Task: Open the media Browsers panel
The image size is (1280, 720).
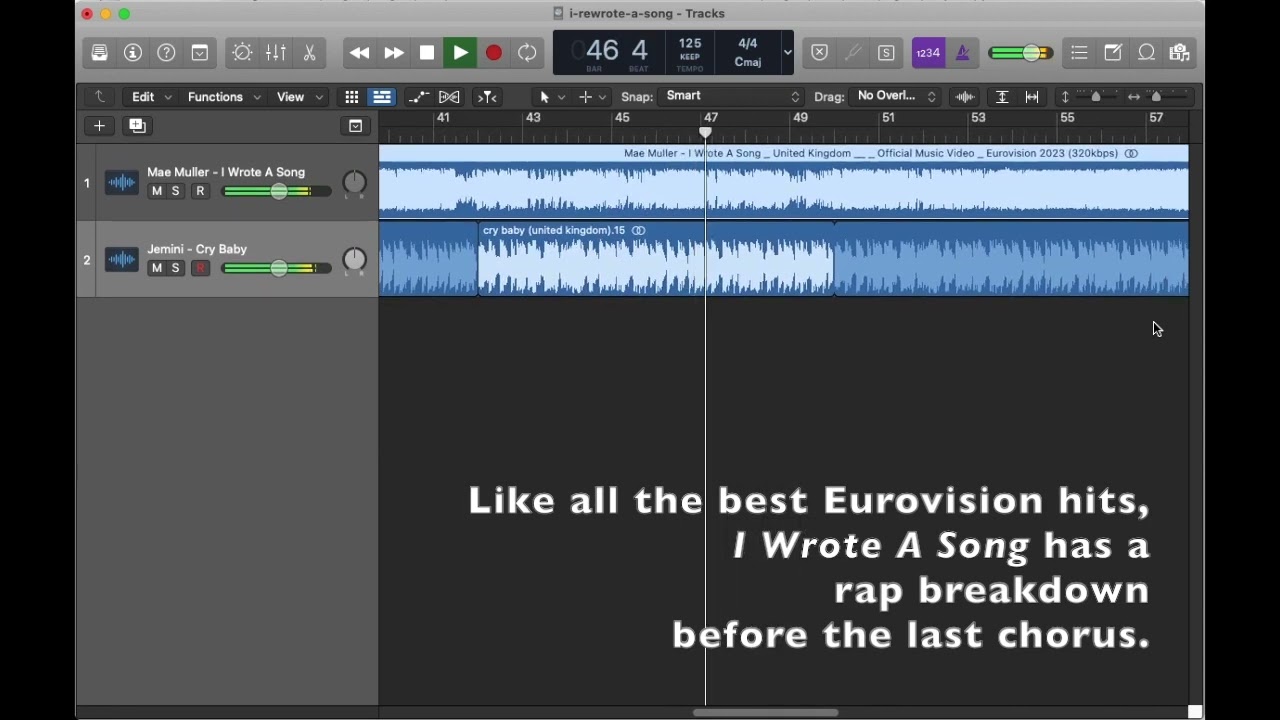Action: click(1180, 53)
